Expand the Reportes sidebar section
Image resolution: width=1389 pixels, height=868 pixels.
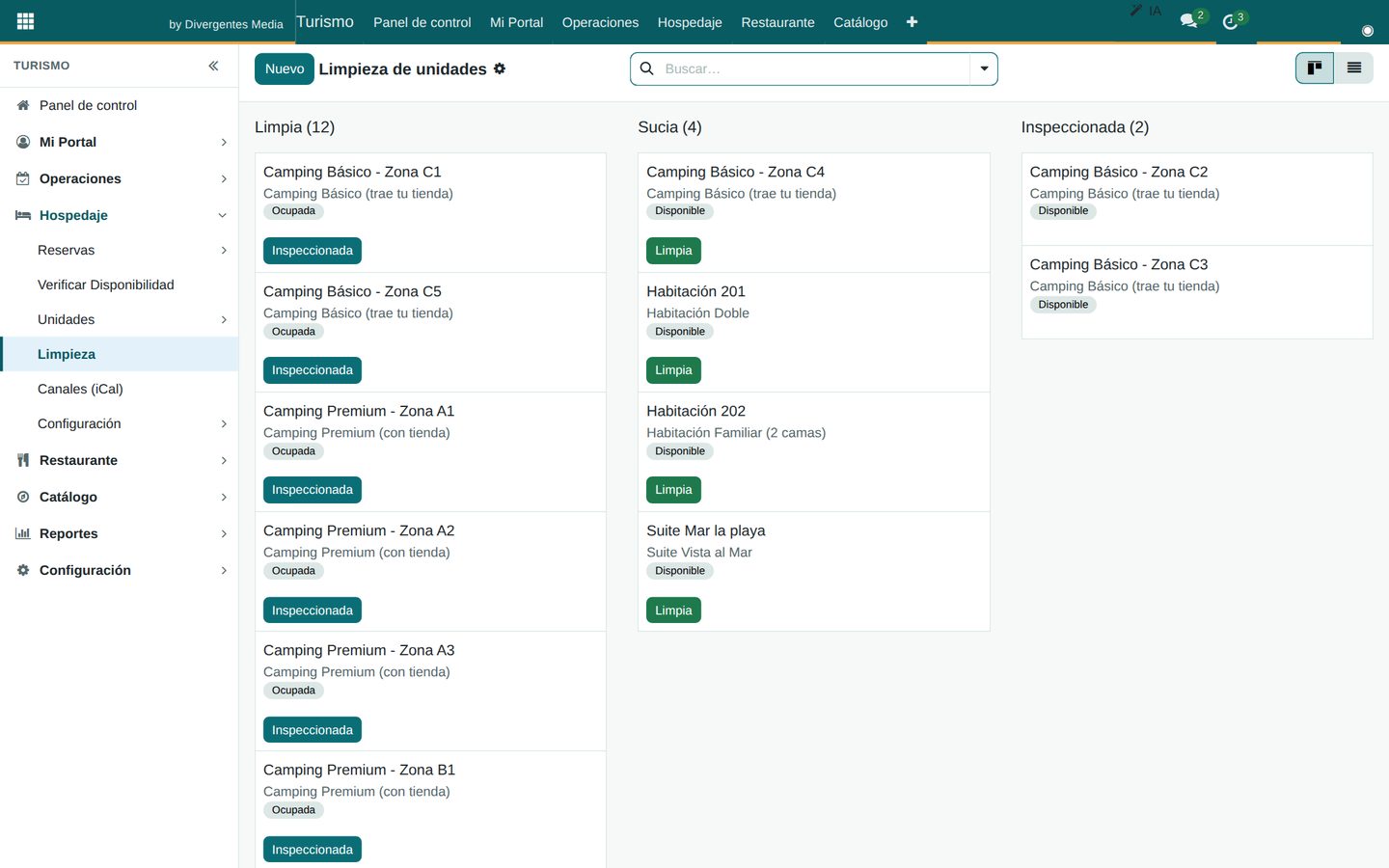click(224, 533)
